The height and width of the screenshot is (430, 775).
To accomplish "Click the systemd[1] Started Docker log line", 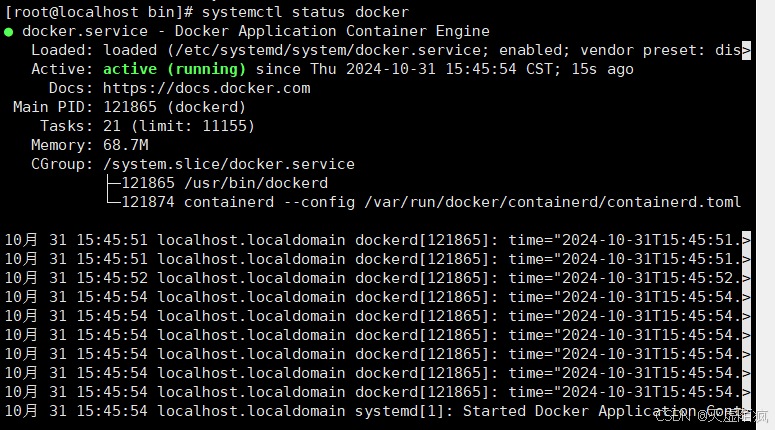I will [x=376, y=411].
